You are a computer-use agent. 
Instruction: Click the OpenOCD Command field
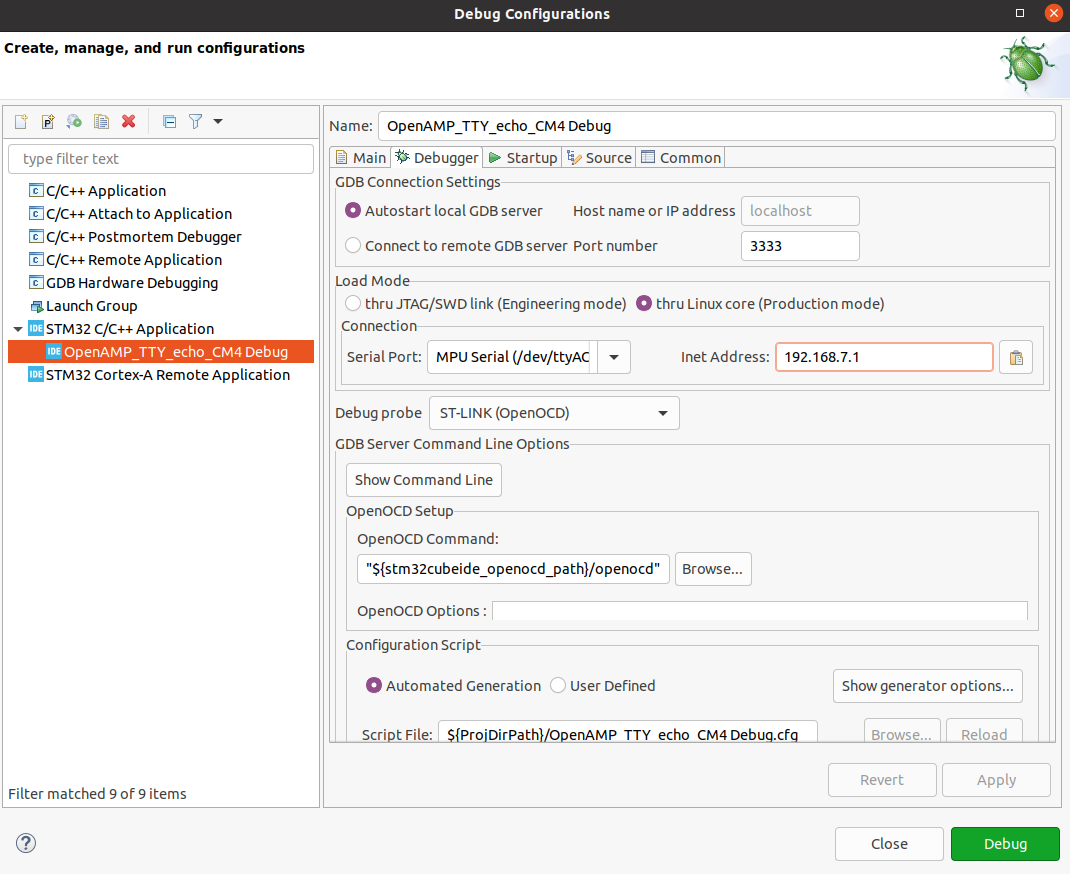513,569
